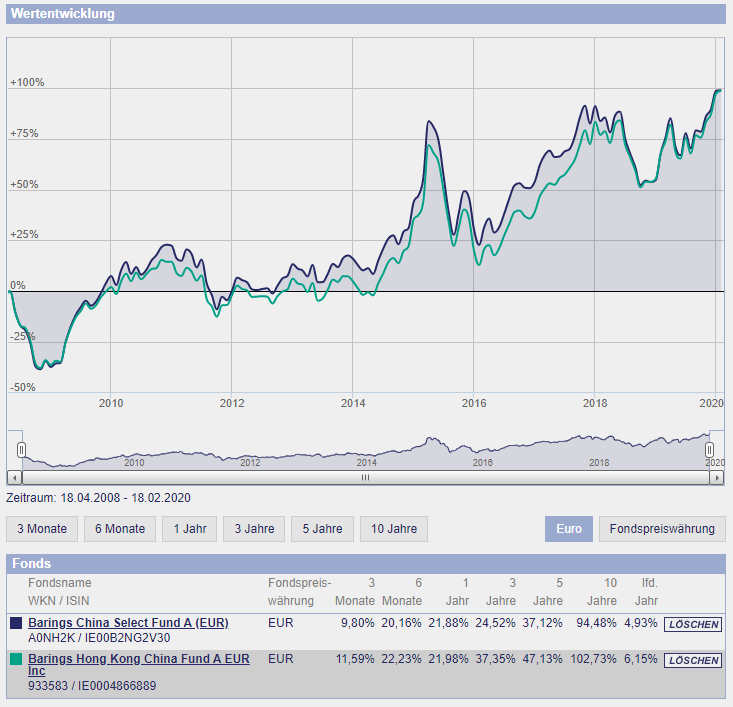Click the 6 Monate value 22,23%

pos(401,659)
